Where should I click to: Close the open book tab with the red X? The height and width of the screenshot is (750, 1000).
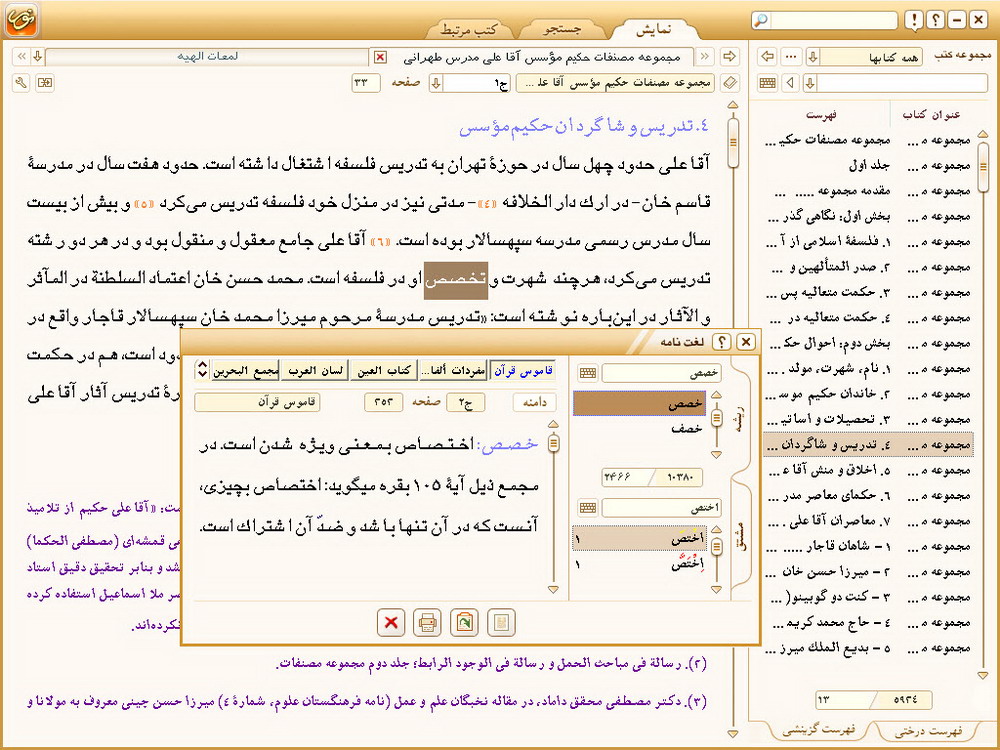click(378, 57)
